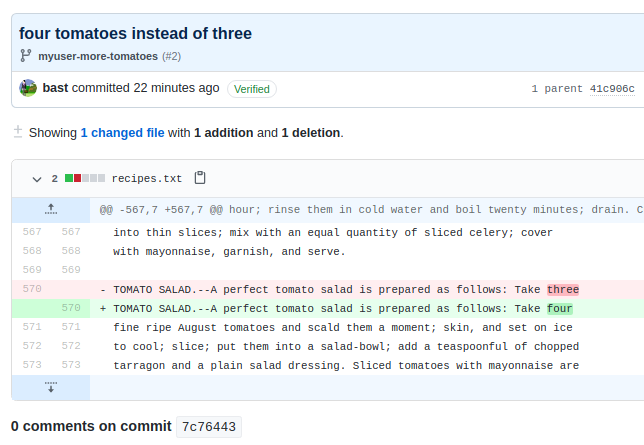This screenshot has height=445, width=644.
Task: Open the myuser-more-tomatoes branch
Action: point(98,56)
